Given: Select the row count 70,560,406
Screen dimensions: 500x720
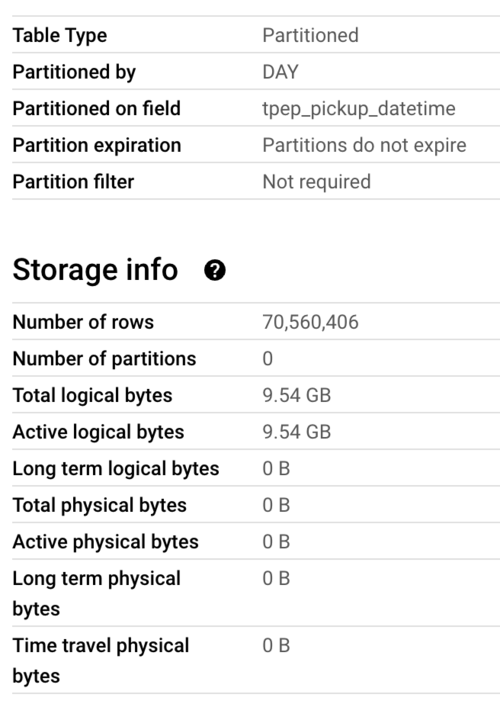Looking at the screenshot, I should pos(310,322).
